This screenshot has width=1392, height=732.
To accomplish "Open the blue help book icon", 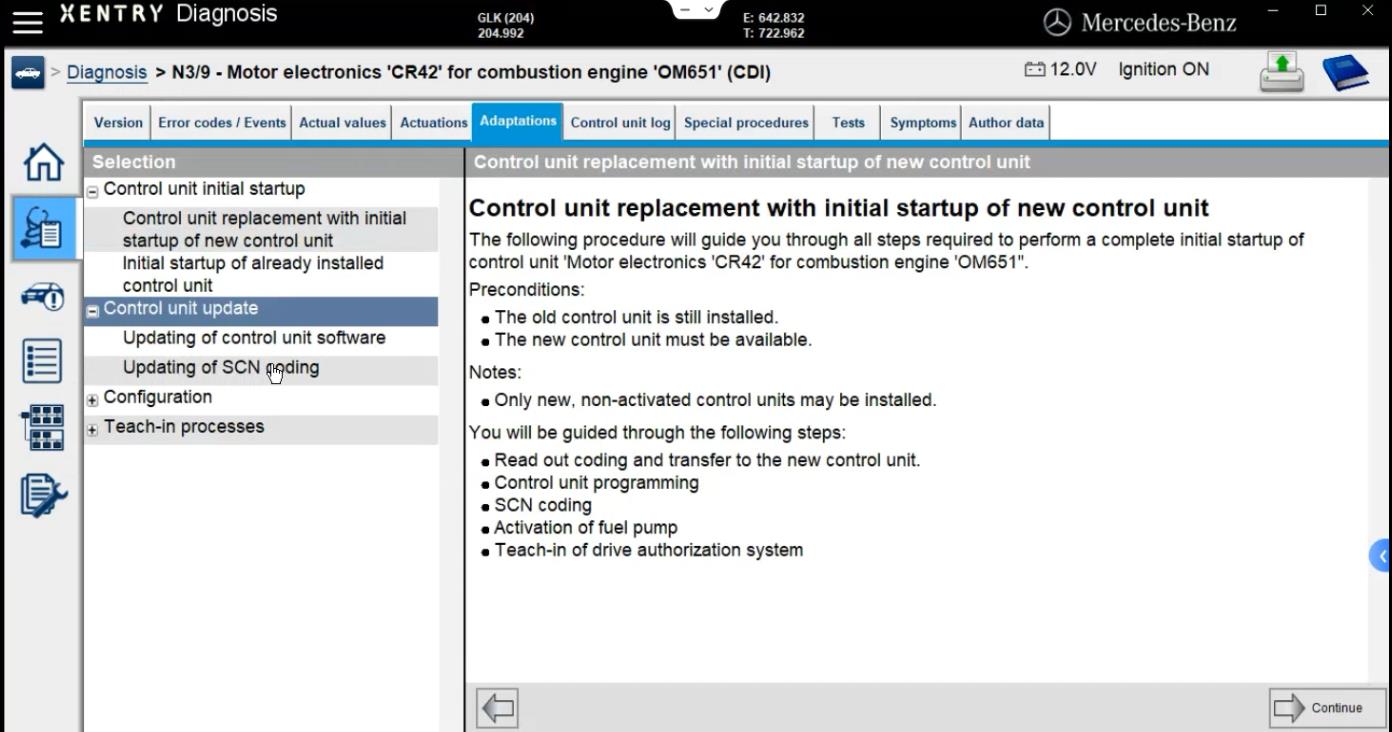I will [x=1345, y=72].
